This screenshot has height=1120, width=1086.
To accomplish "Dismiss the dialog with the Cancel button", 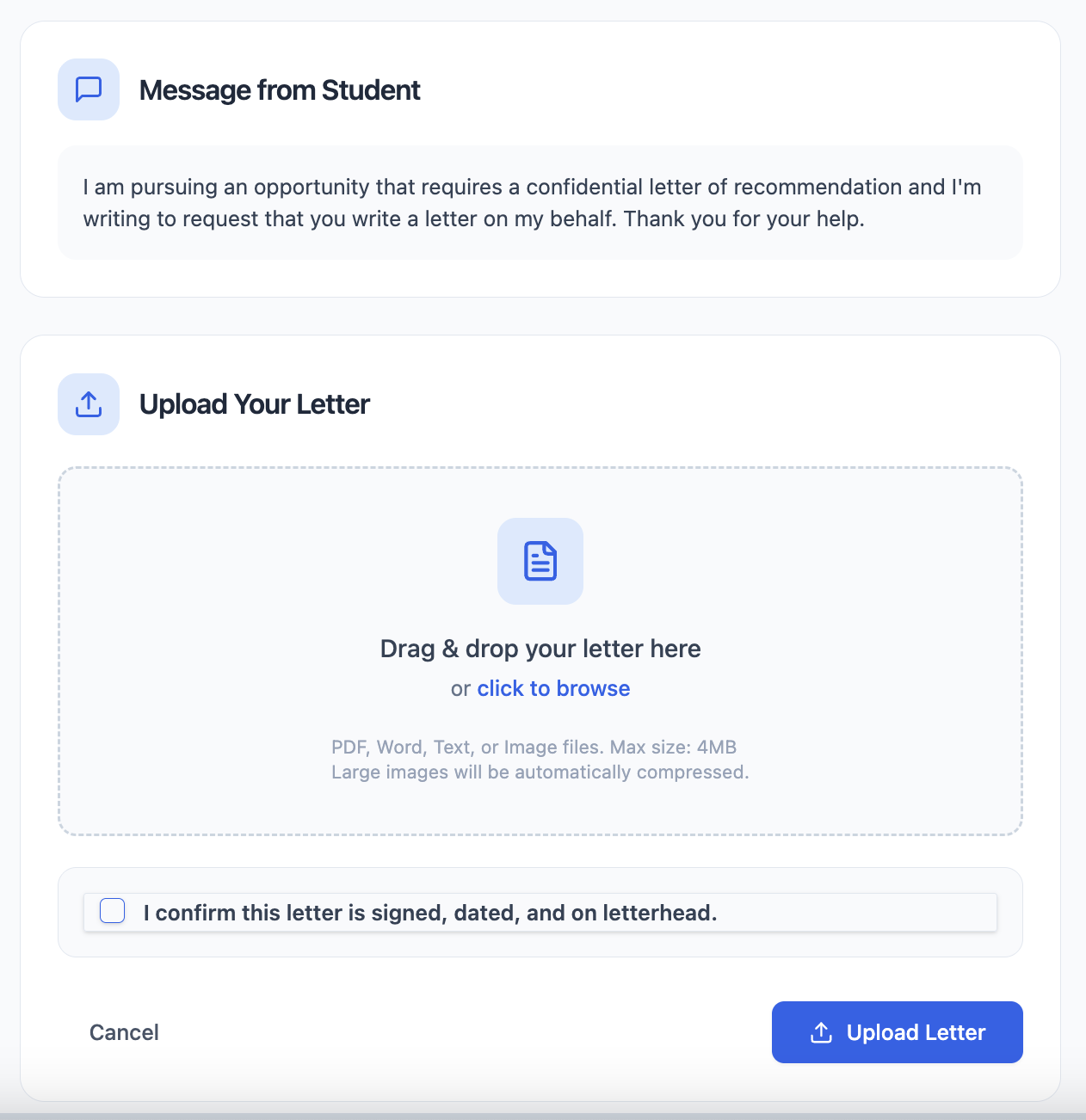I will 124,1032.
